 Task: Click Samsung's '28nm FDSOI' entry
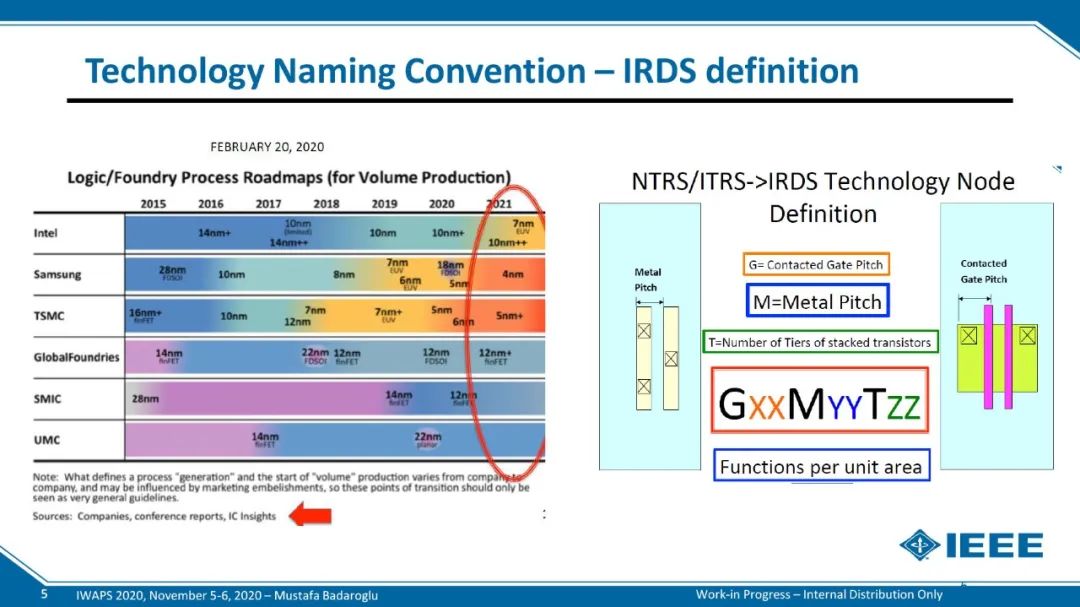pyautogui.click(x=172, y=273)
